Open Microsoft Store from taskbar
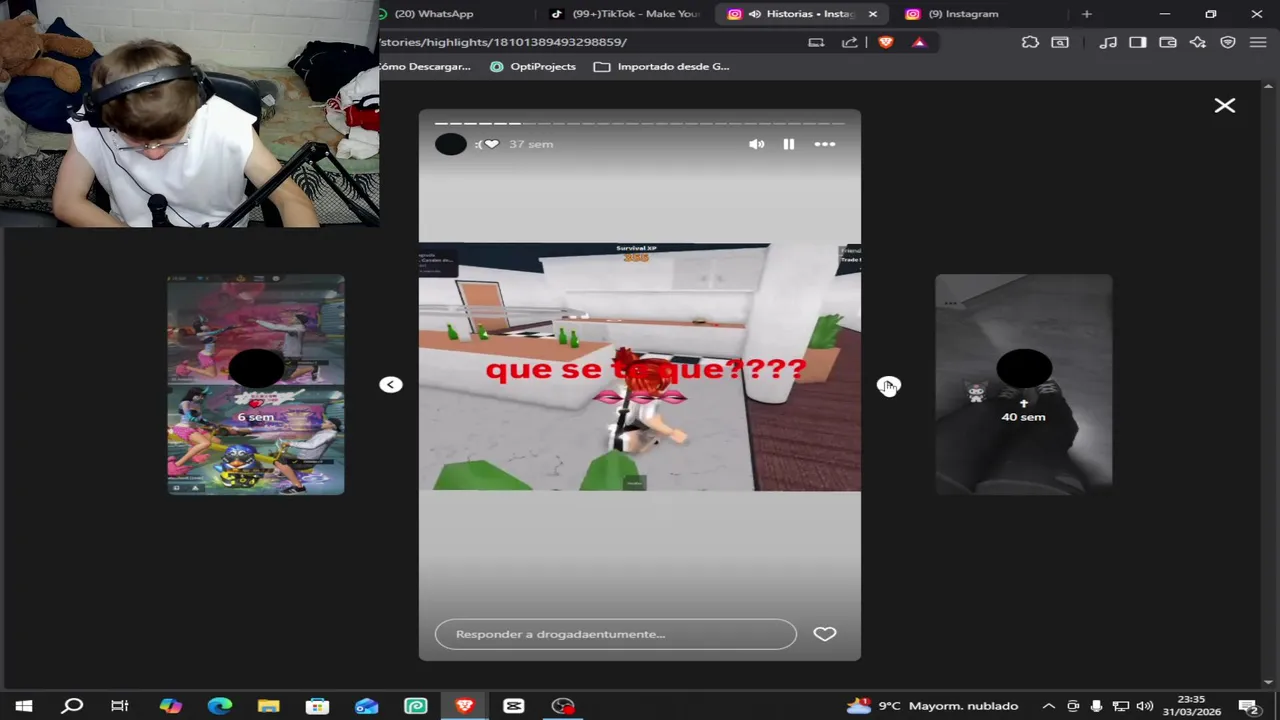The height and width of the screenshot is (720, 1280). click(317, 706)
